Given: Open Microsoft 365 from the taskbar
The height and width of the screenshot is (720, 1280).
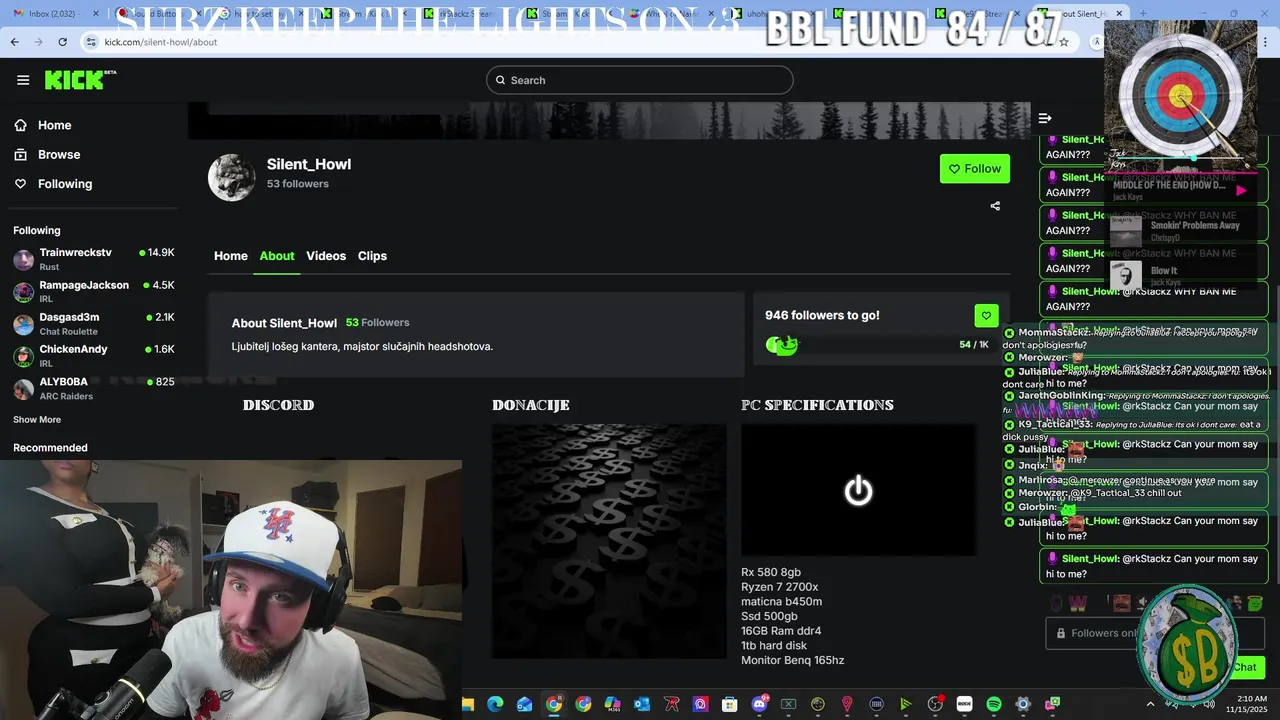Looking at the screenshot, I should [612, 704].
